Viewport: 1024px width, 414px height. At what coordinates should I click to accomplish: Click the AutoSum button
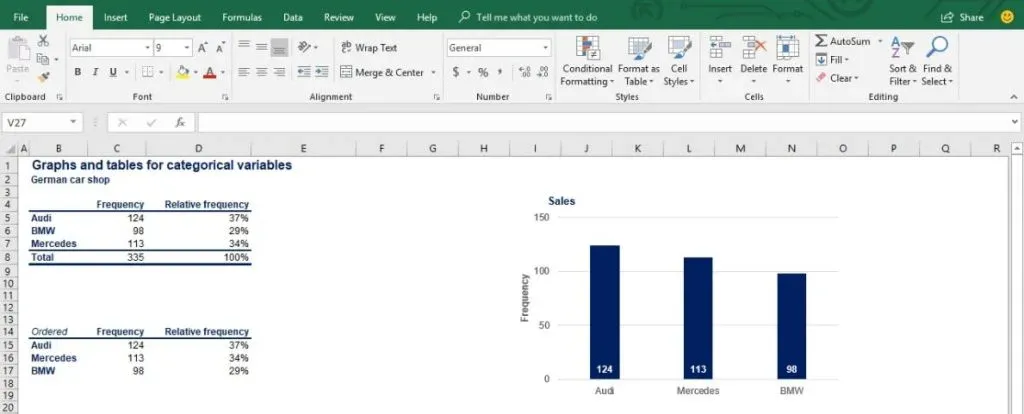click(x=842, y=41)
